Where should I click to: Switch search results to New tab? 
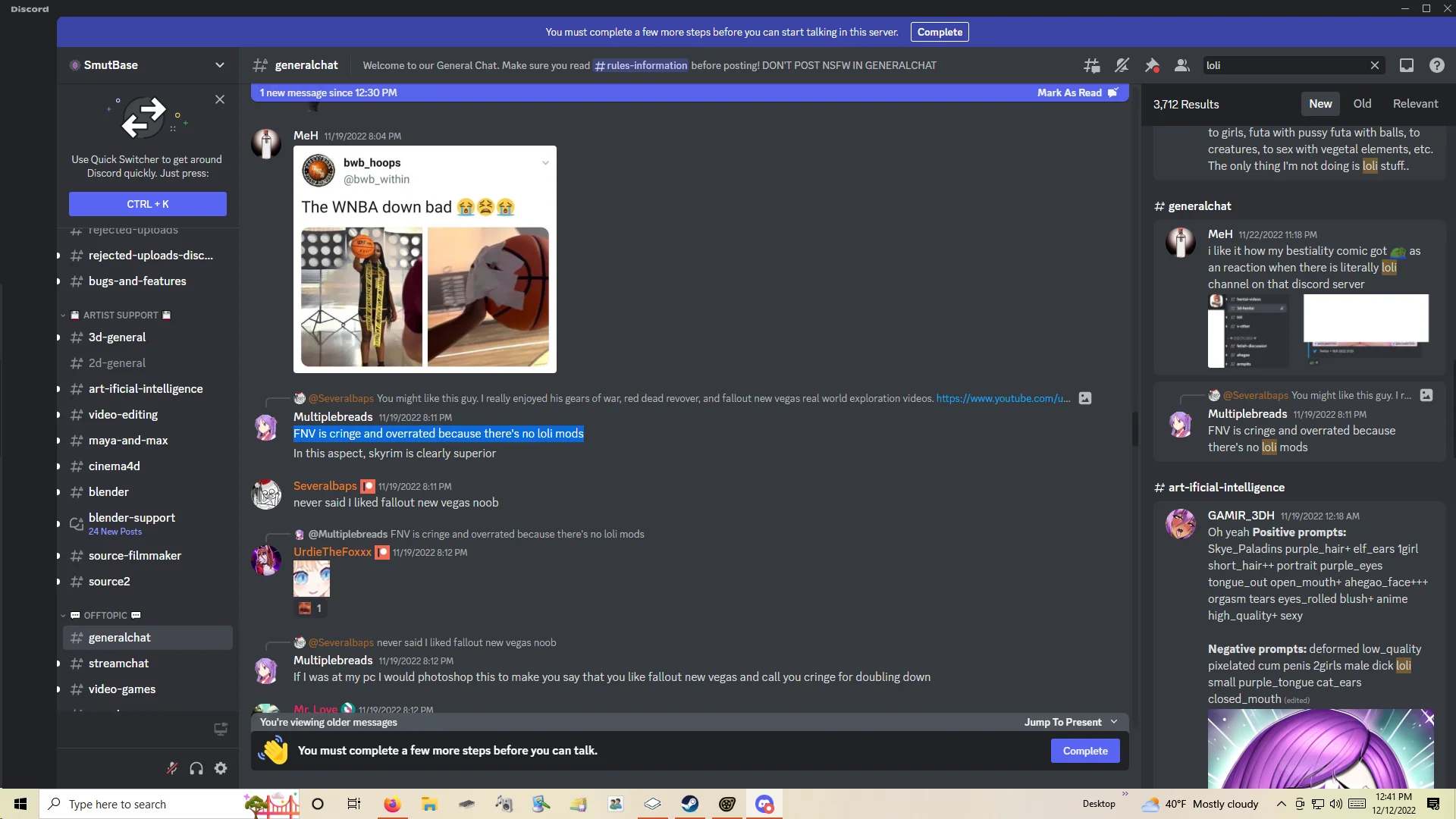1320,104
